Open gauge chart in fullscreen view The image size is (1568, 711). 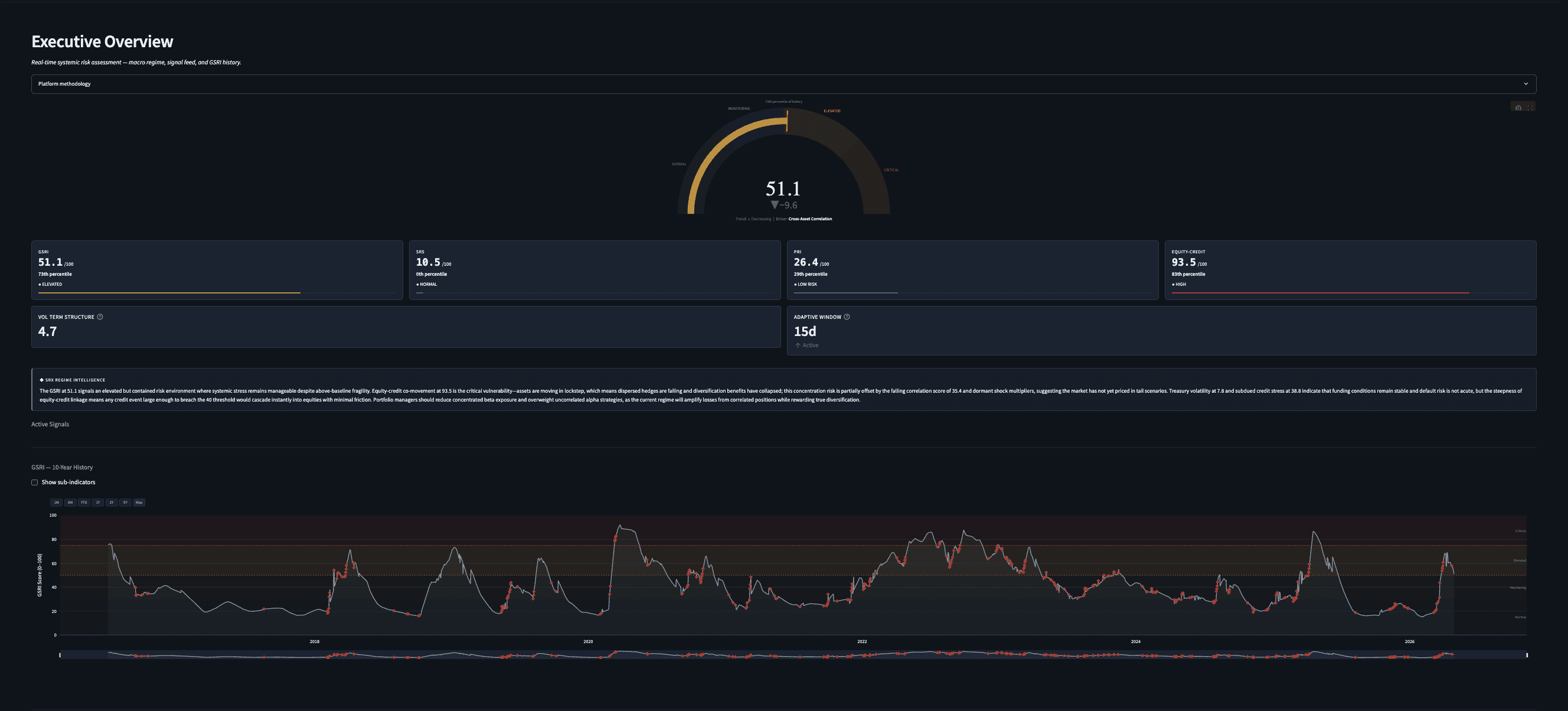(x=1530, y=107)
